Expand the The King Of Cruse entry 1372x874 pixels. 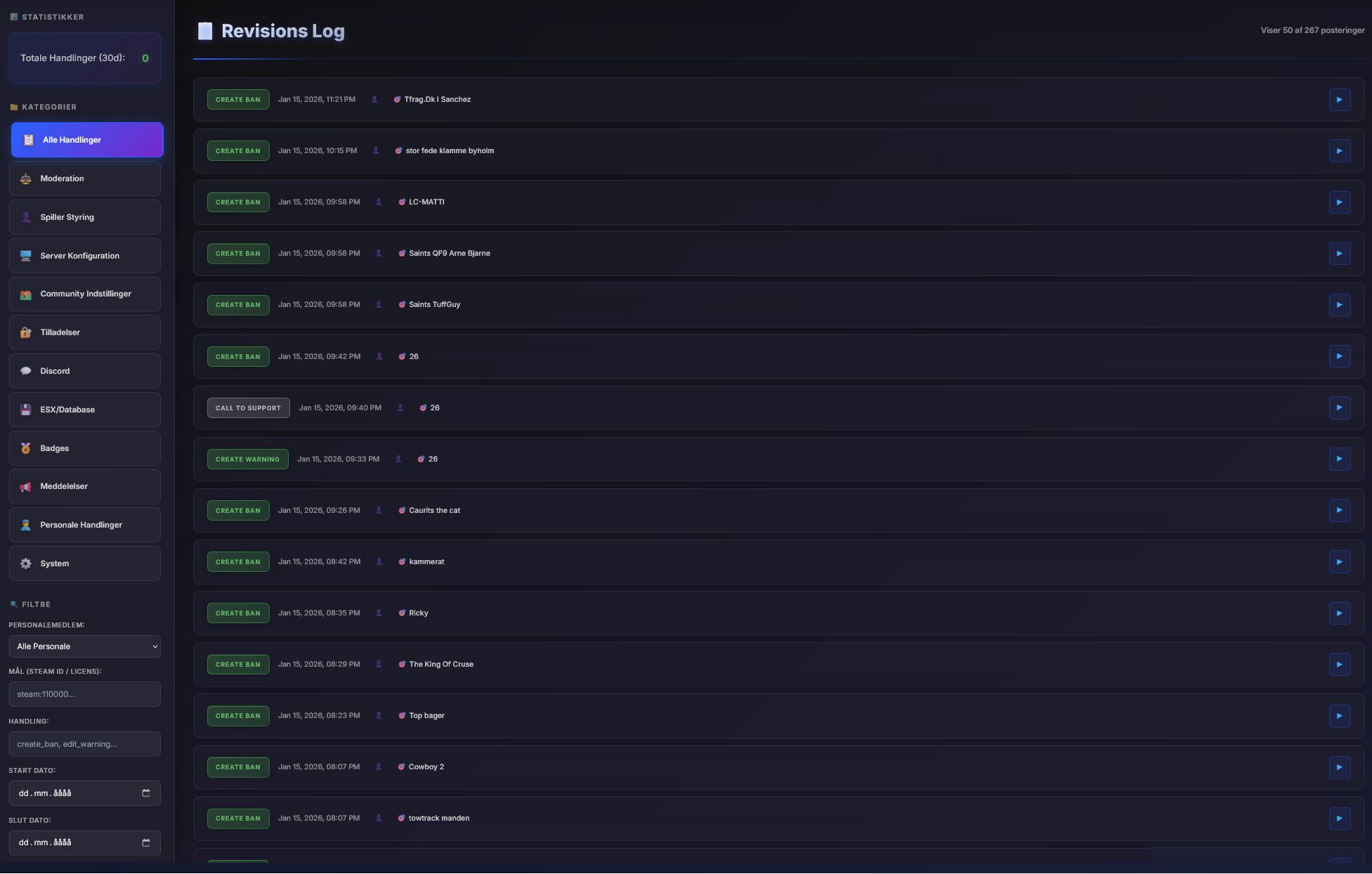click(x=1340, y=665)
